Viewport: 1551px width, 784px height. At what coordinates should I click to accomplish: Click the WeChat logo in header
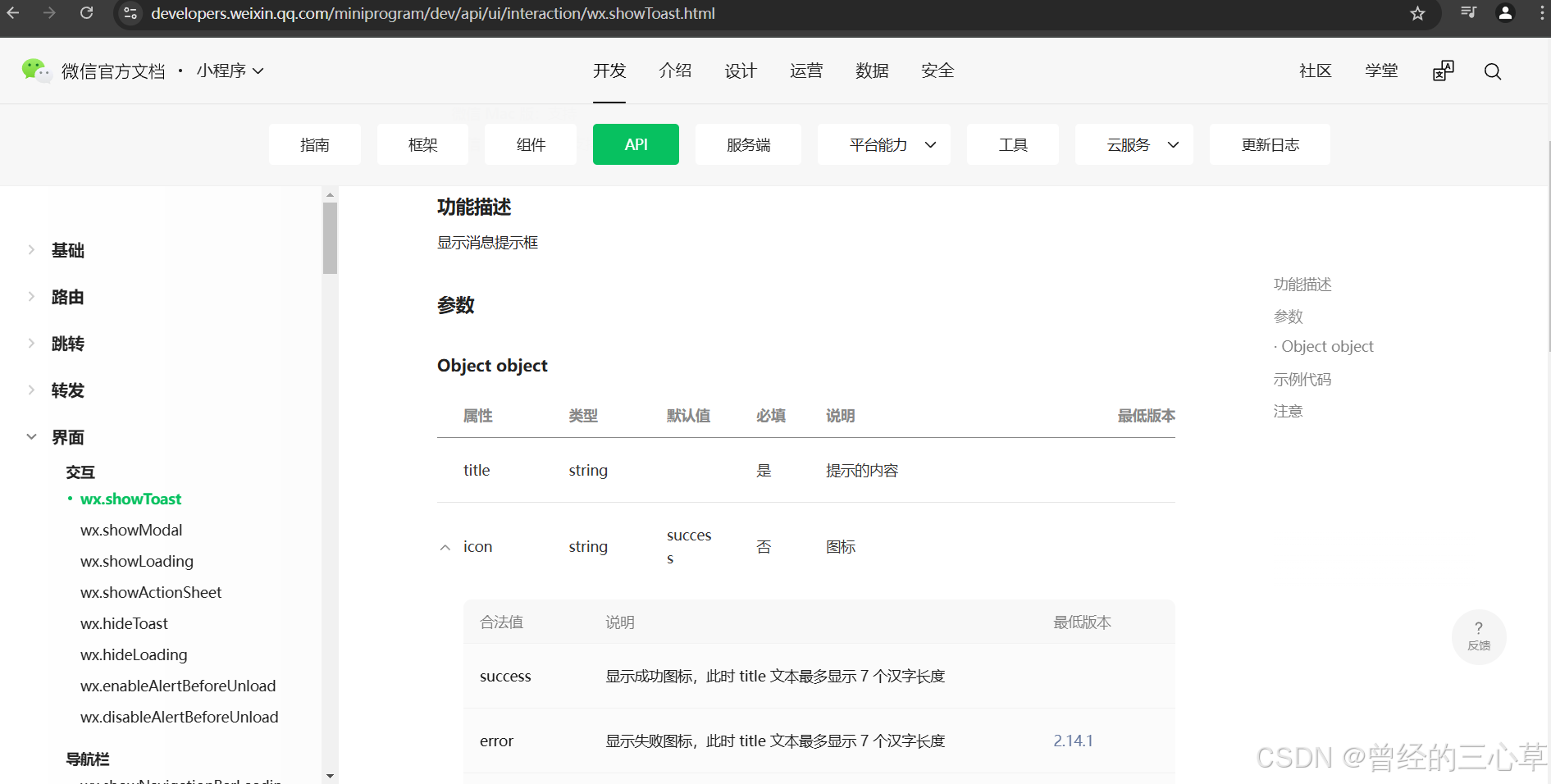pos(35,71)
